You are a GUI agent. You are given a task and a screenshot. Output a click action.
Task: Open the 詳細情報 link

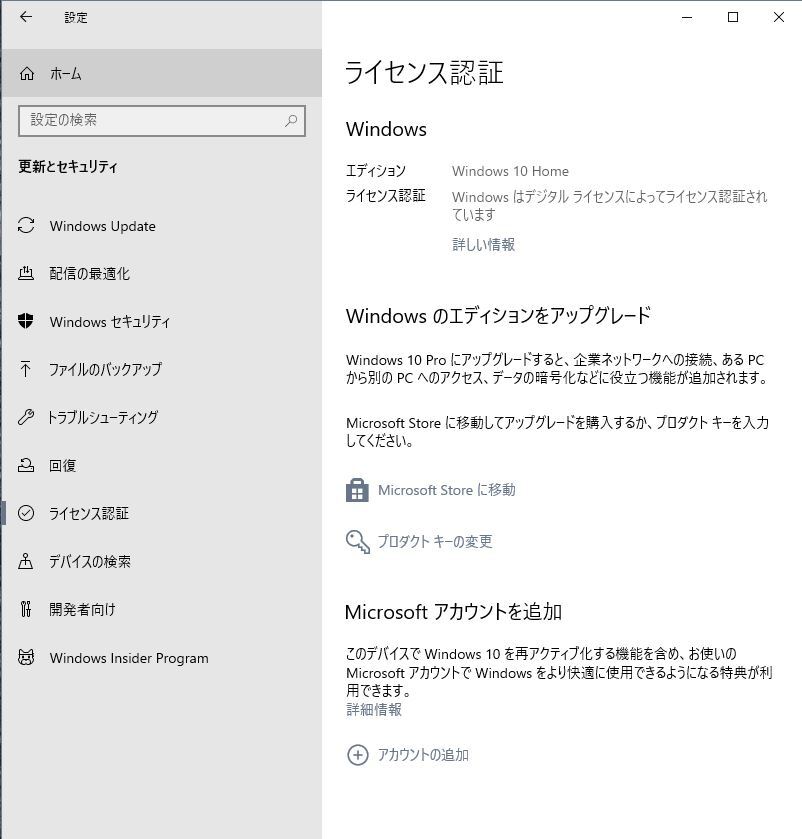[x=373, y=710]
